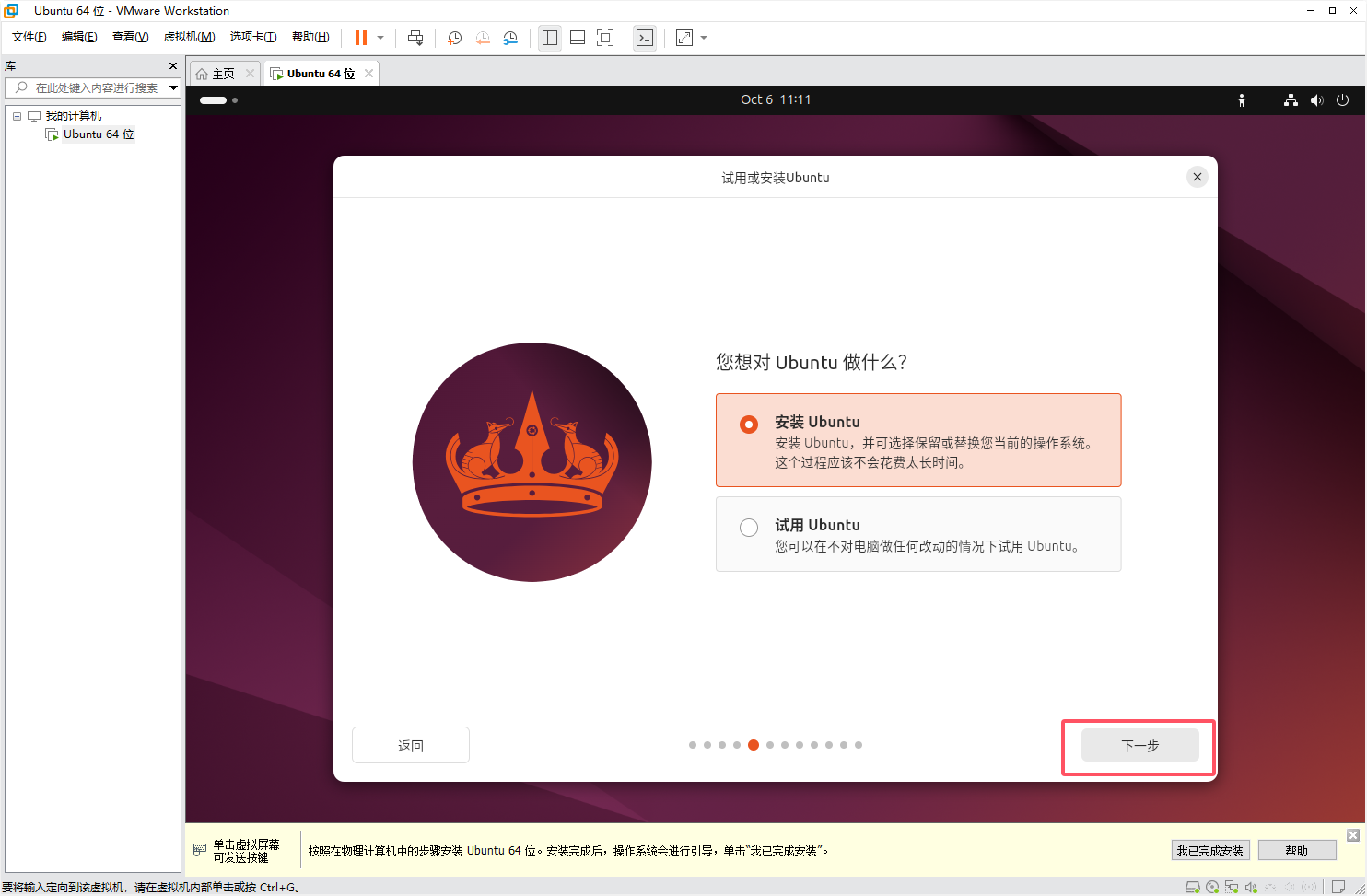Open the 编辑(E) menu

pos(79,37)
